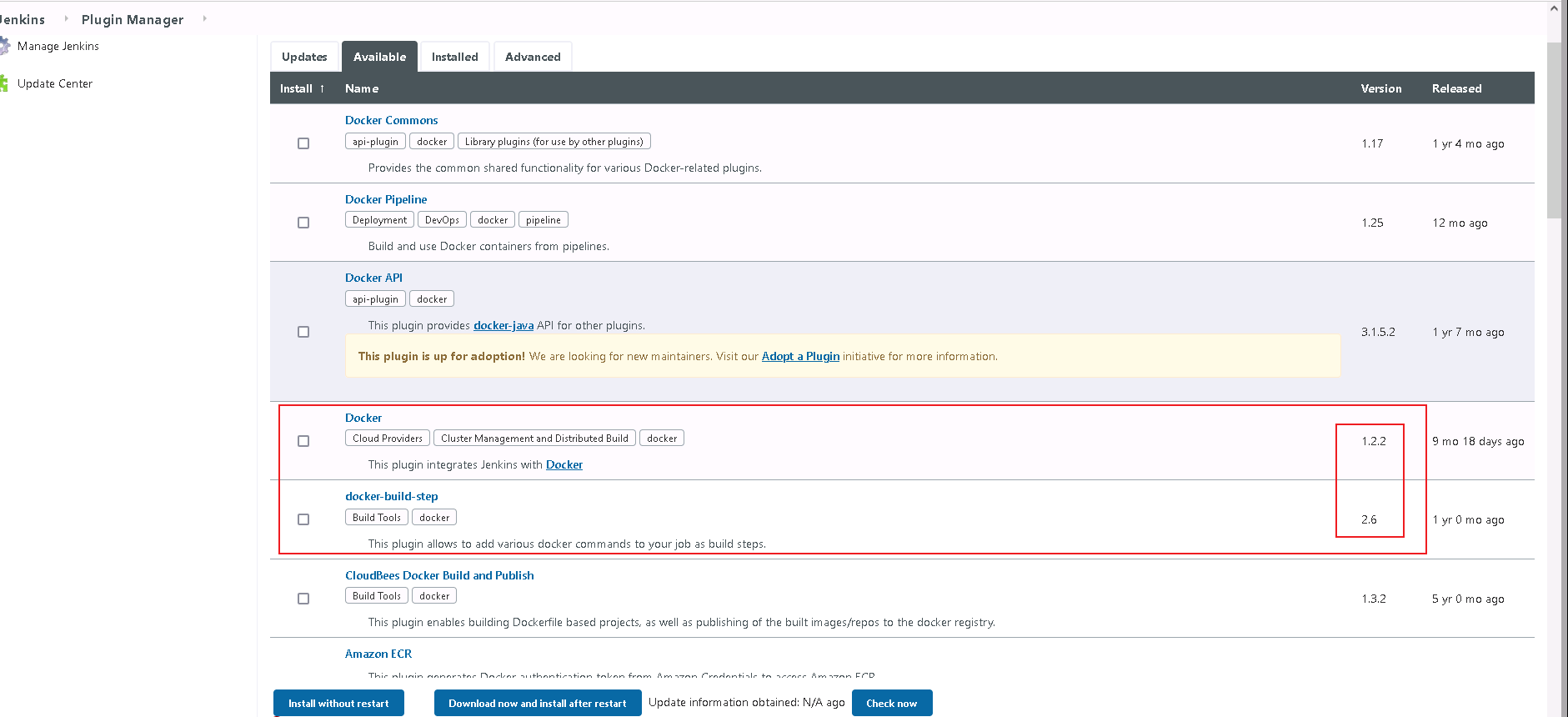Image resolution: width=1568 pixels, height=717 pixels.
Task: Click the Jenkins breadcrumb
Action: pos(23,19)
